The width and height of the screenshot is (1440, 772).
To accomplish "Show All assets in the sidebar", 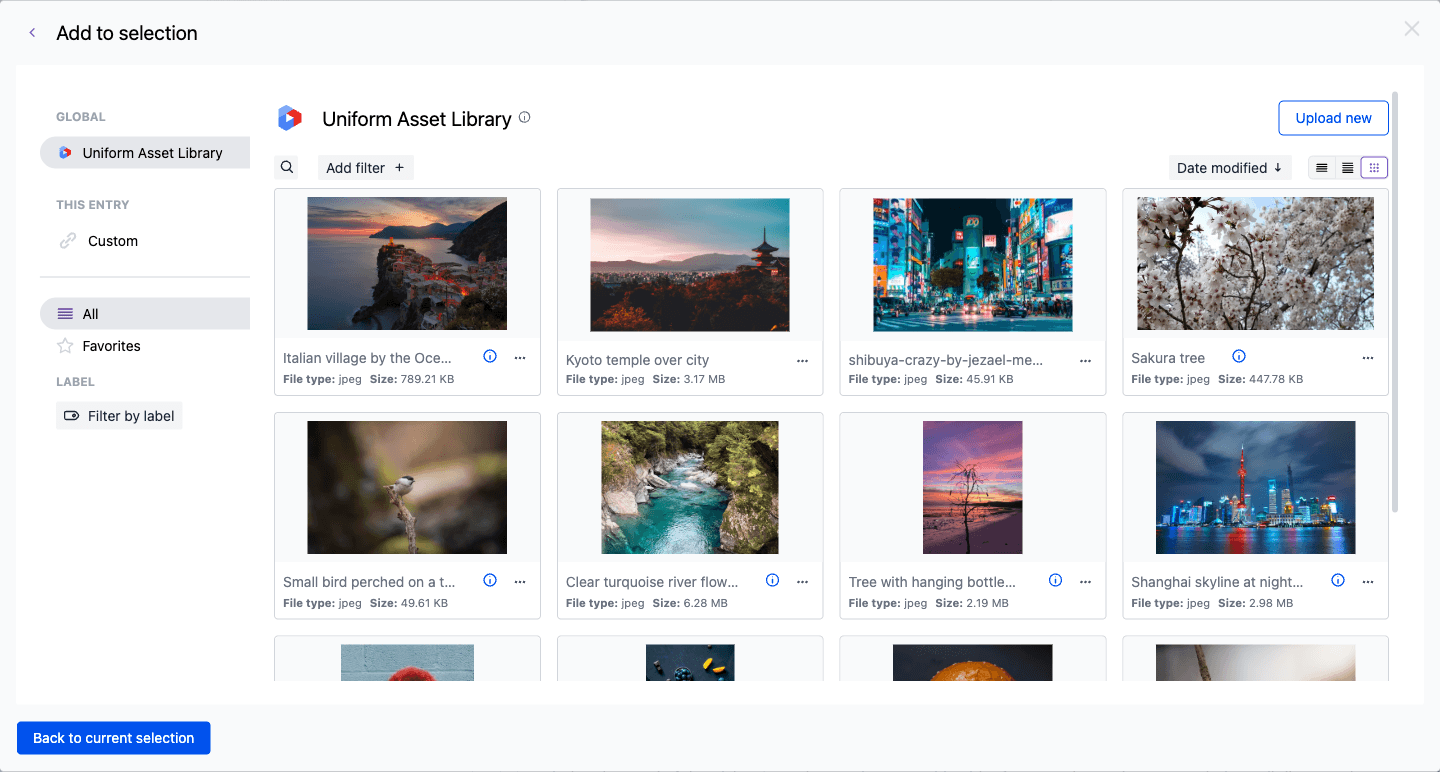I will coord(145,314).
